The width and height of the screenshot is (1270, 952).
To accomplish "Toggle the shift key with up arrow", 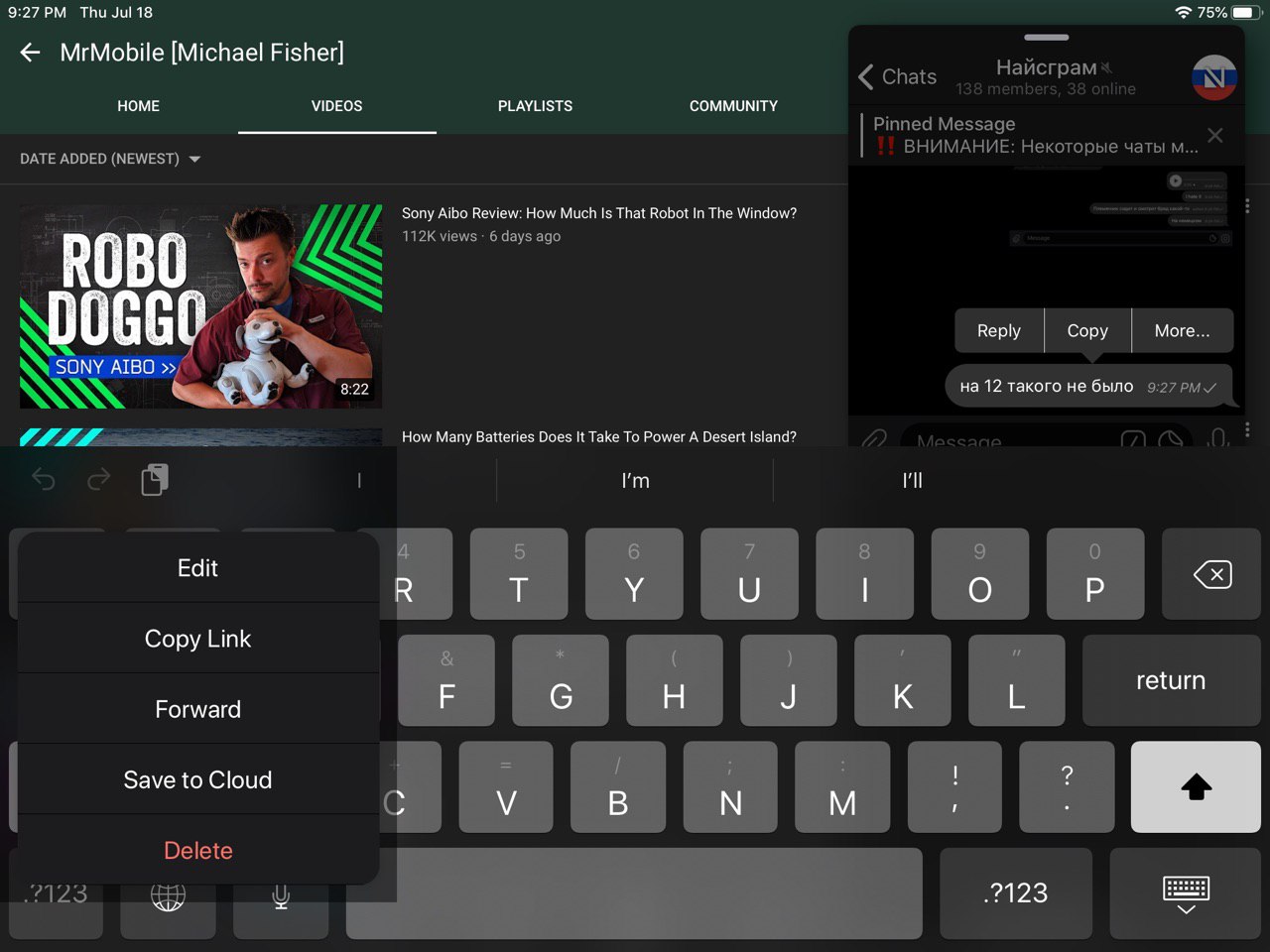I will coord(1196,786).
